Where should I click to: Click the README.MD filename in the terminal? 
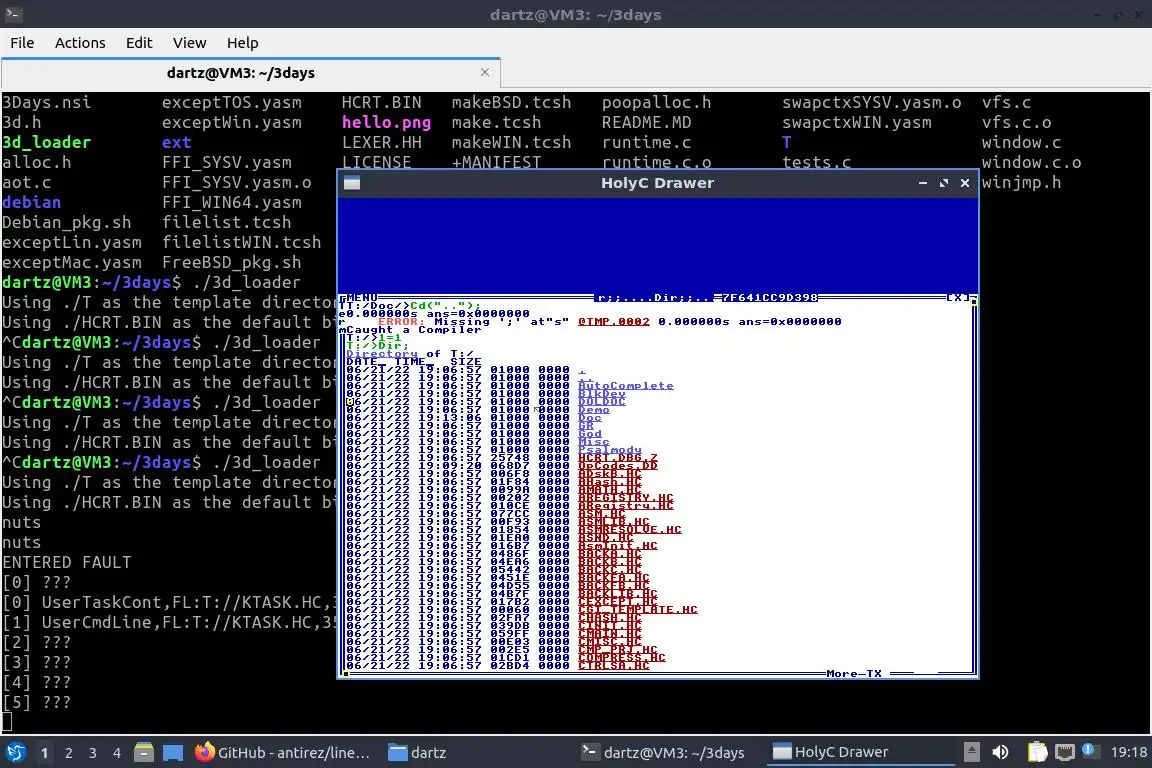647,123
